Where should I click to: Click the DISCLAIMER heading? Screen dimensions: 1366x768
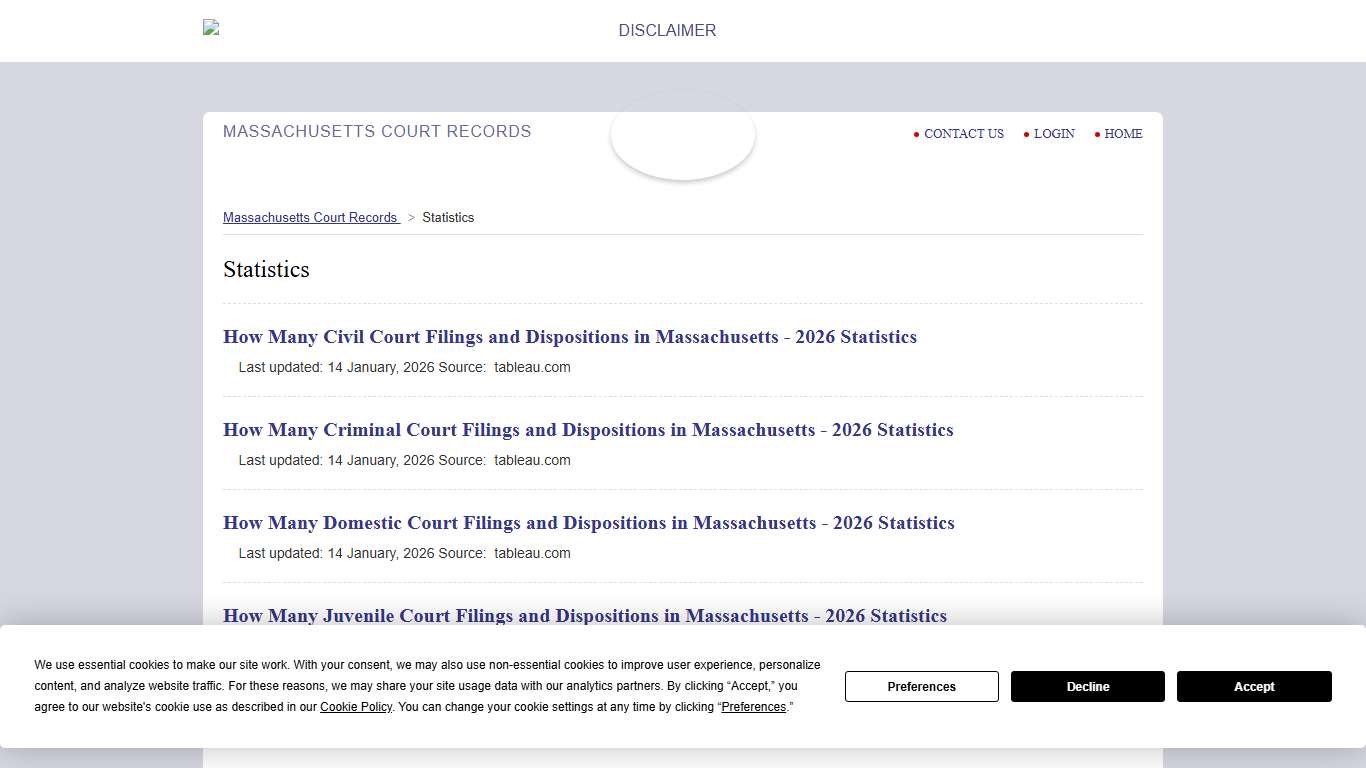click(666, 30)
